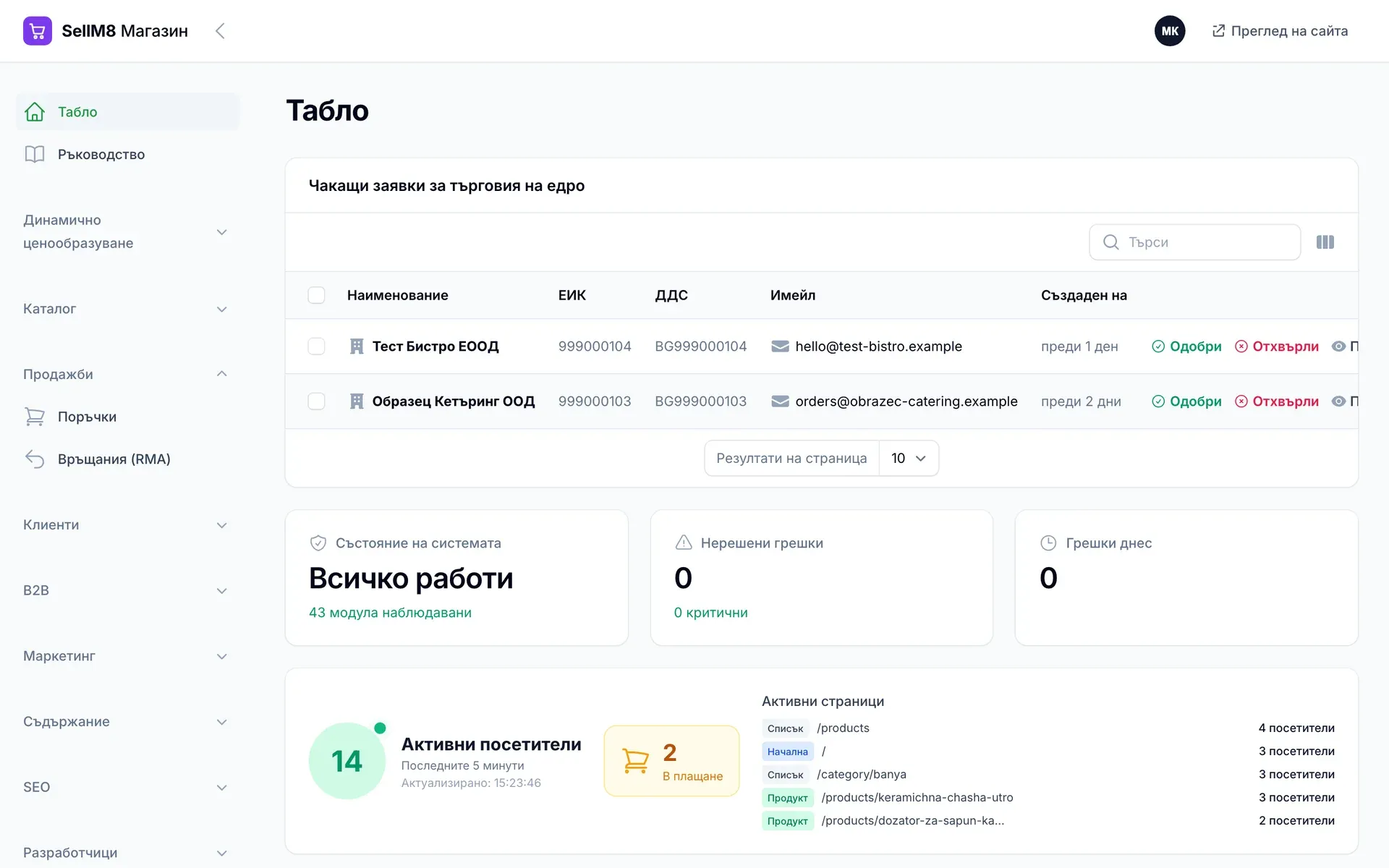Collapse the Продажби section
The width and height of the screenshot is (1389, 868).
pyautogui.click(x=127, y=374)
